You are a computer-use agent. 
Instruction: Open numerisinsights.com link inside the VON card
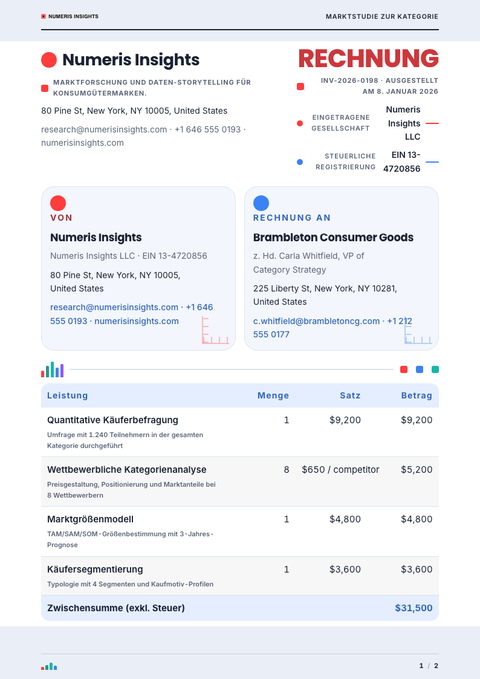136,321
